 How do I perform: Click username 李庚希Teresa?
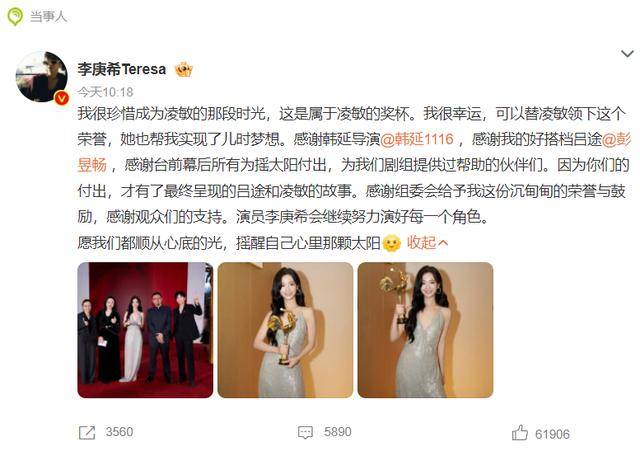click(122, 69)
